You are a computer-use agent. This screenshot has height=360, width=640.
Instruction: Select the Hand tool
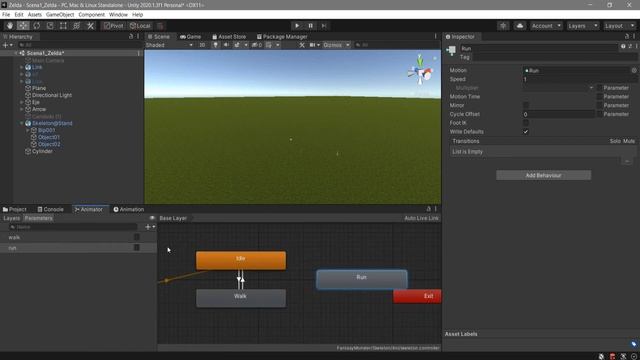(x=10, y=26)
